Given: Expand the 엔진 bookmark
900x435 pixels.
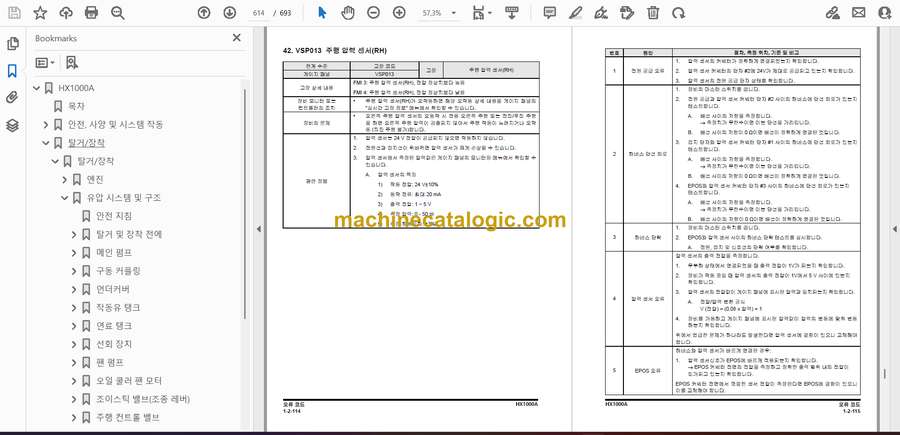Looking at the screenshot, I should coord(64,180).
